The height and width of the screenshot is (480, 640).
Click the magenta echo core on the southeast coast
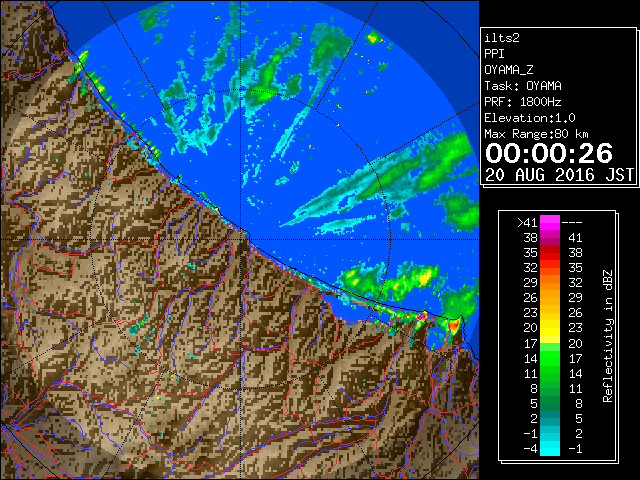coord(422,316)
